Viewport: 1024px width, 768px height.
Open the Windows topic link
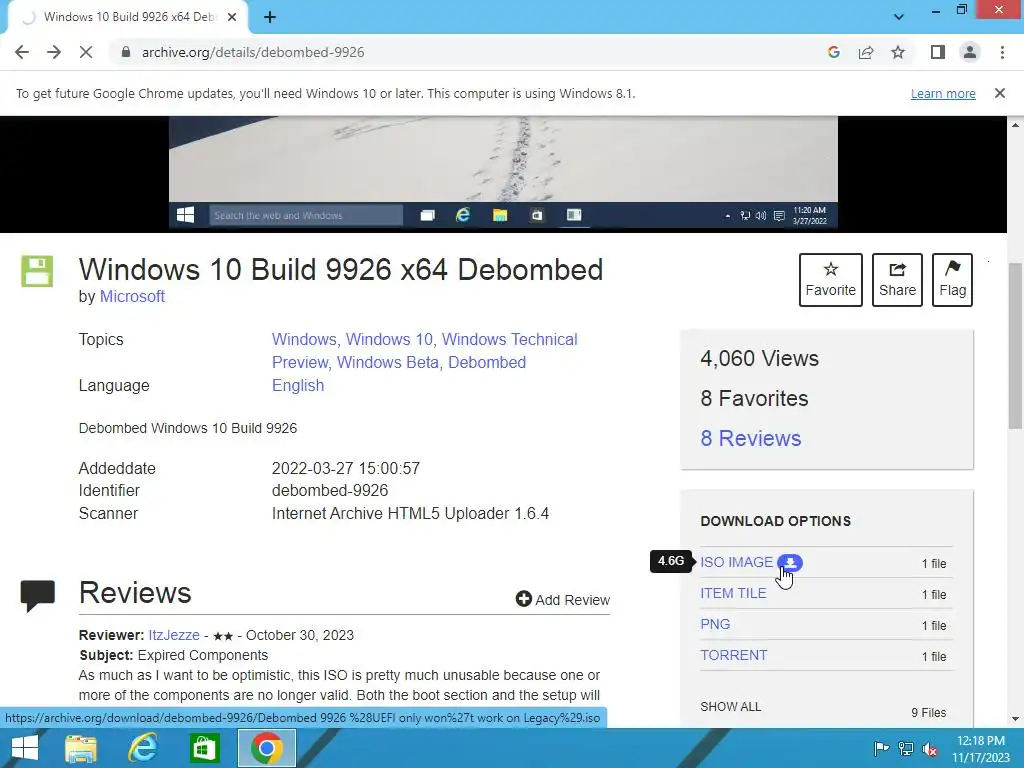pos(304,340)
